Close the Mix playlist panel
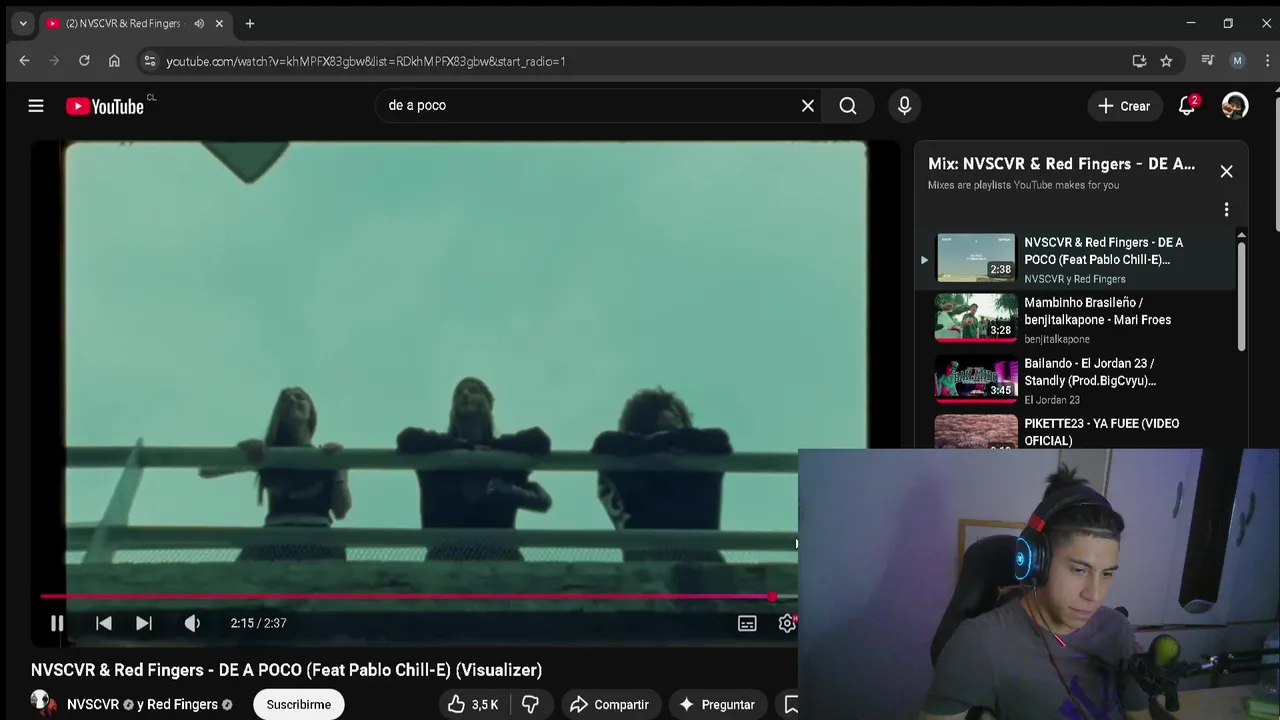The height and width of the screenshot is (720, 1280). [x=1226, y=172]
